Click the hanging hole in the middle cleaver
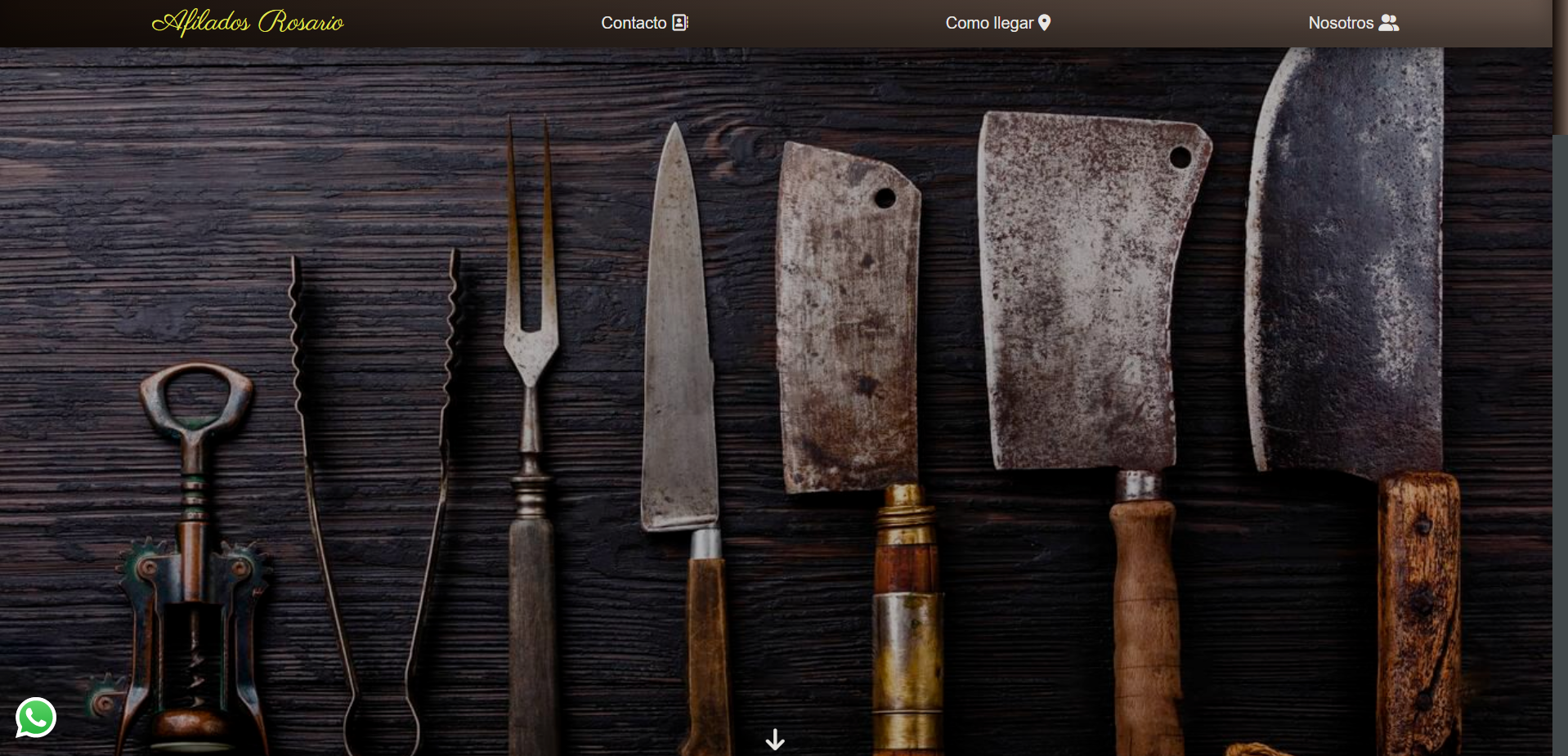1568x756 pixels. [x=1180, y=158]
